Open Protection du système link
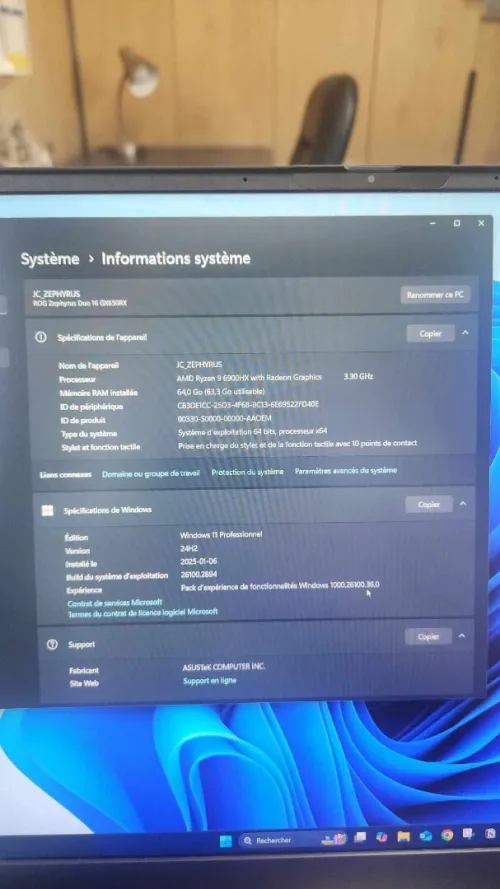500x889 pixels. coord(247,472)
